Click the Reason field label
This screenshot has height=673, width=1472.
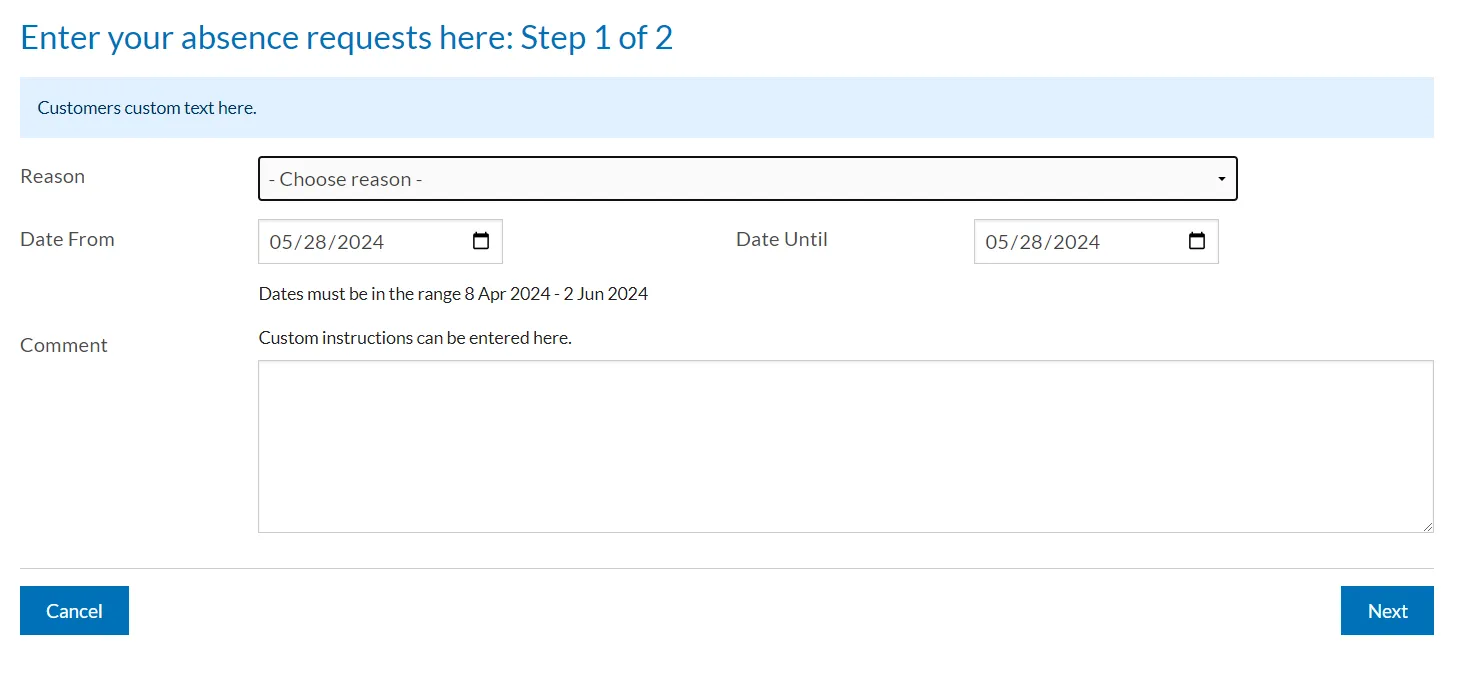tap(52, 176)
